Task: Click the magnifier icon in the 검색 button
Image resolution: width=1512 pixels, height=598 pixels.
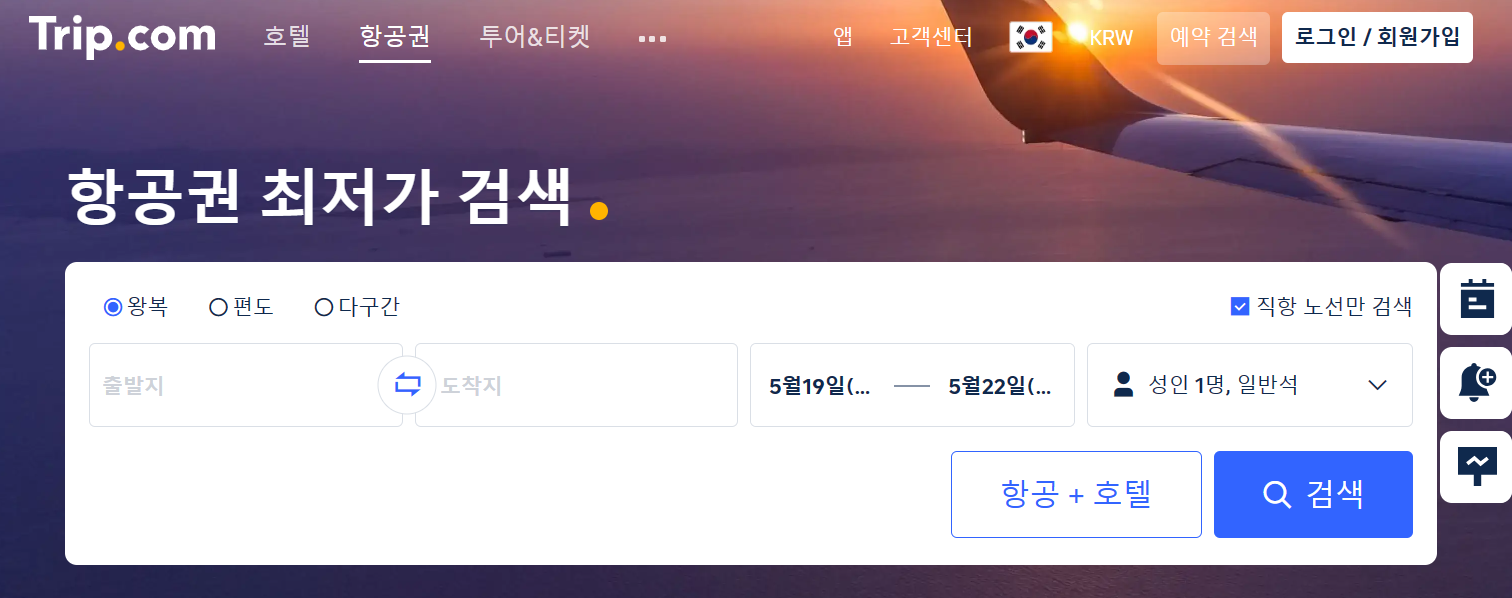Action: (x=1277, y=494)
